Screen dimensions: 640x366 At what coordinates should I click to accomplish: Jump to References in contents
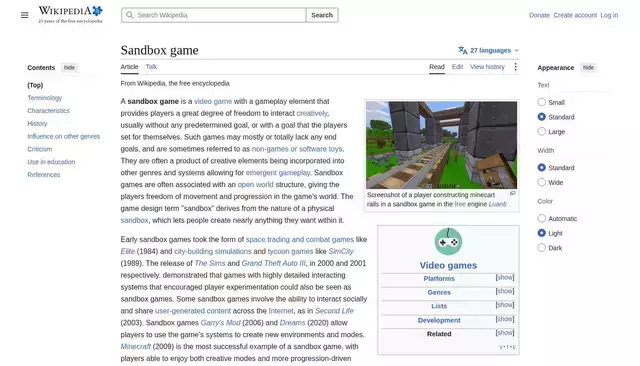[x=44, y=175]
